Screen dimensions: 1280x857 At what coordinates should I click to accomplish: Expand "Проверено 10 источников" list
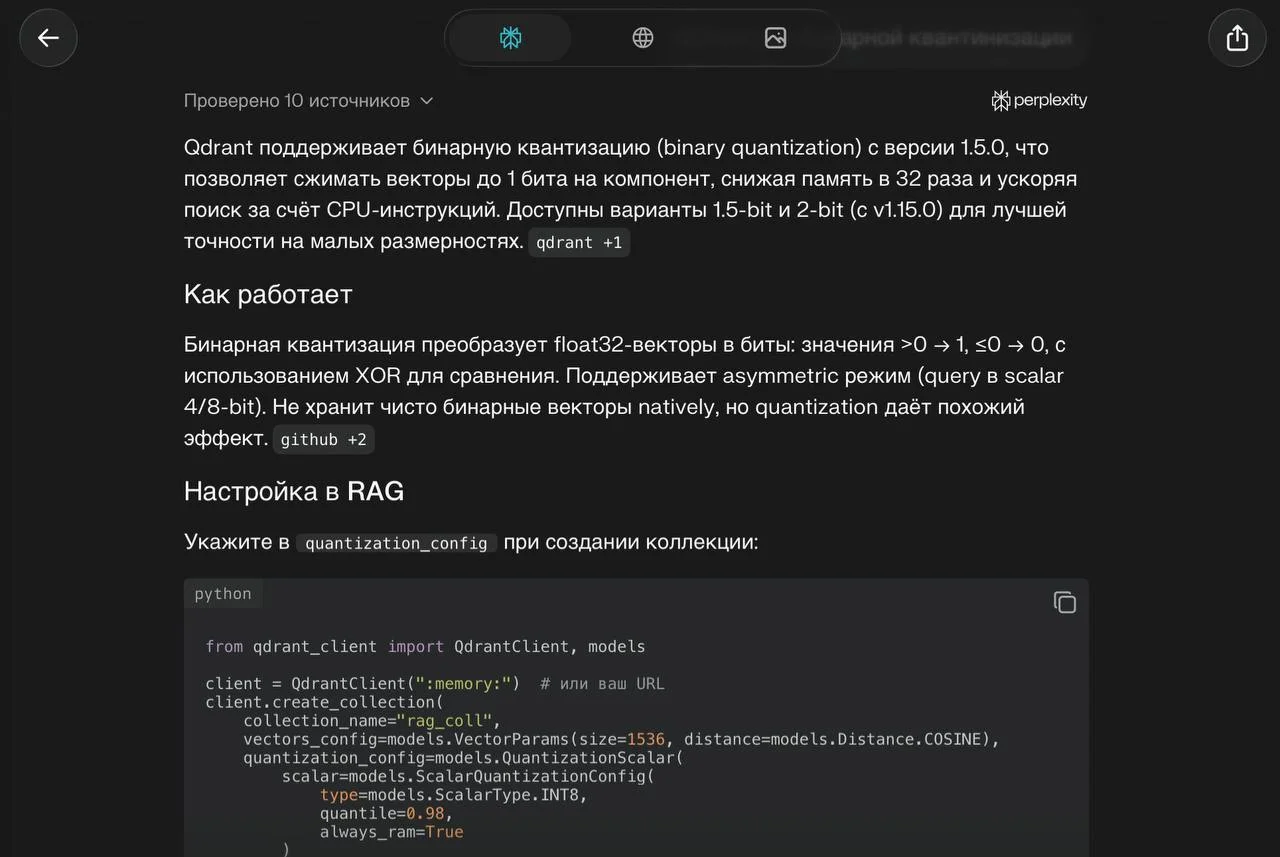[x=297, y=101]
